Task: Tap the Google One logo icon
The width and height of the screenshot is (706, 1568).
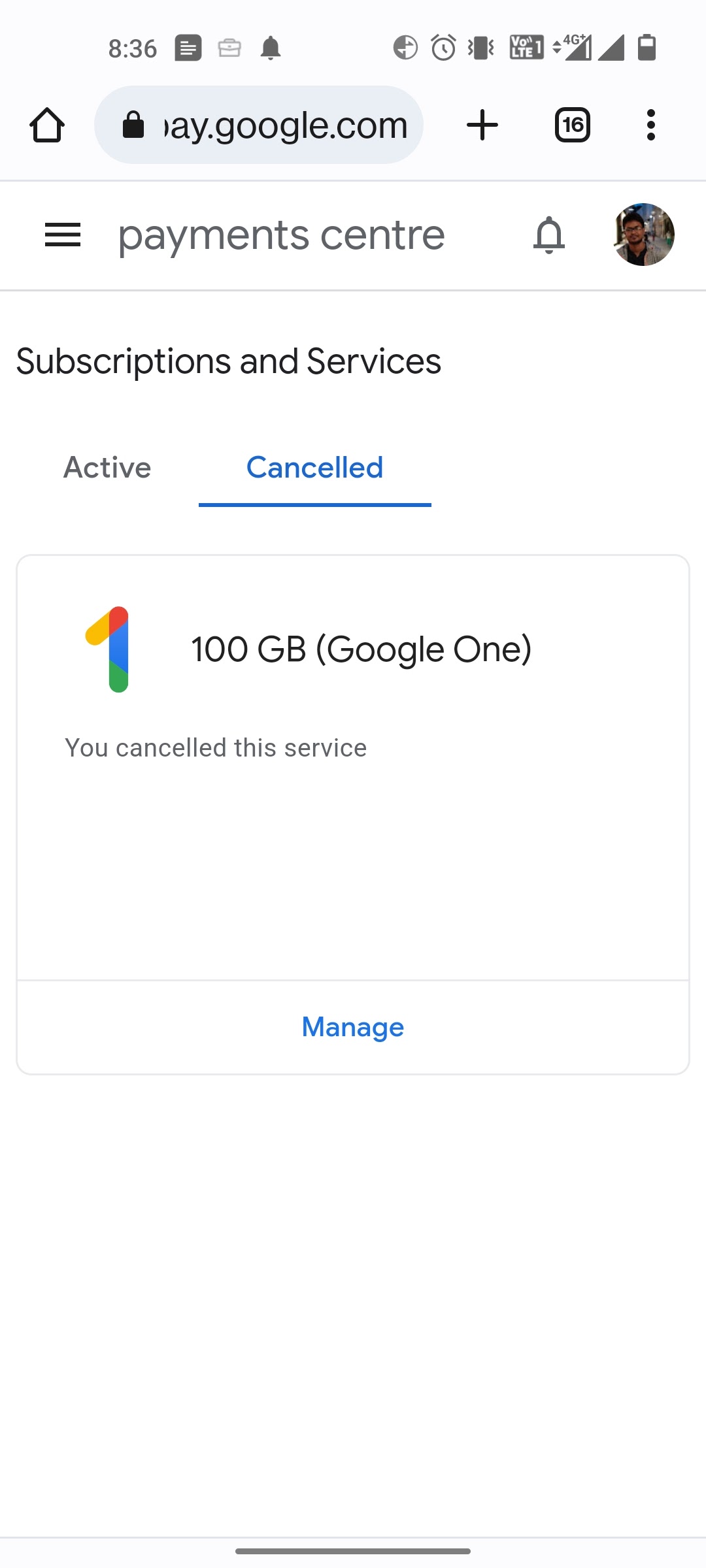Action: point(109,649)
